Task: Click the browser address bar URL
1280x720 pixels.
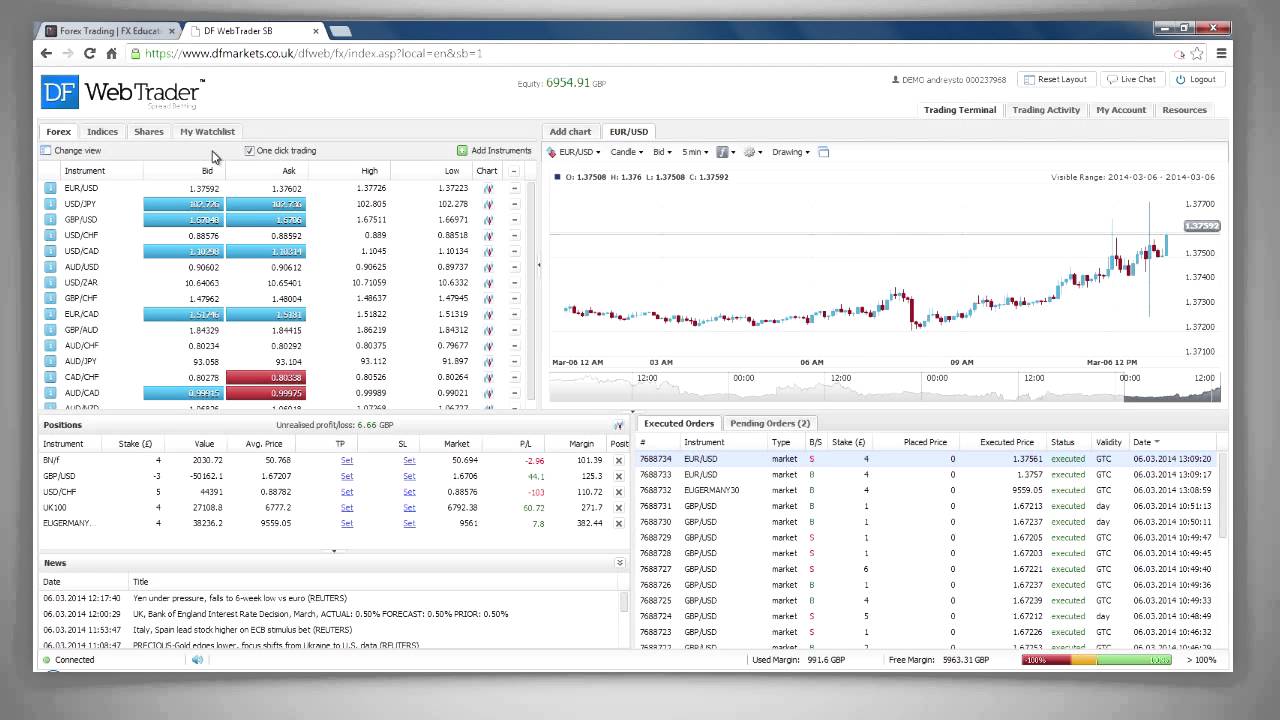Action: 314,54
